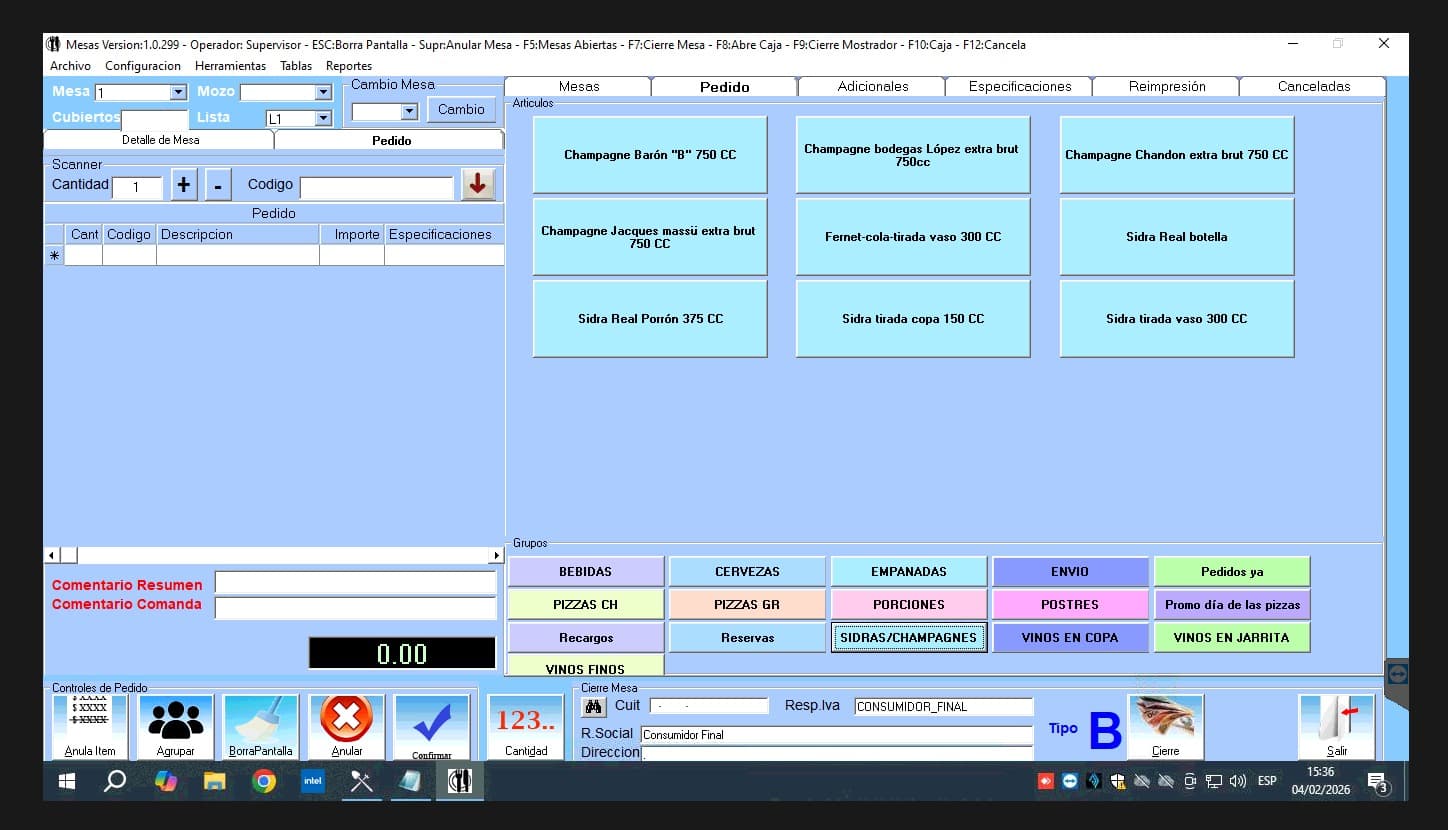Select the VINOS EN JARRITA group
Viewport: 1448px width, 830px height.
(x=1232, y=637)
